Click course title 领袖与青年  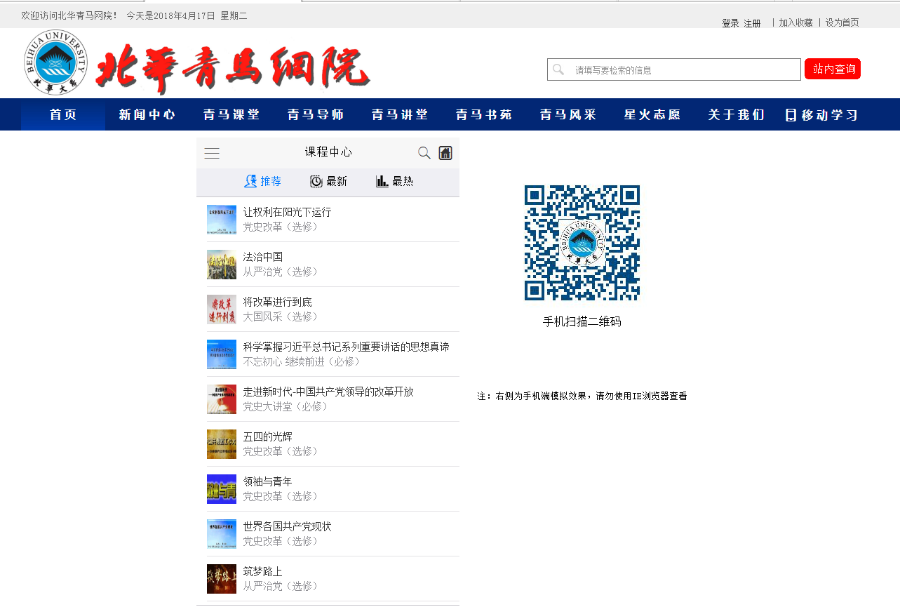tap(267, 481)
